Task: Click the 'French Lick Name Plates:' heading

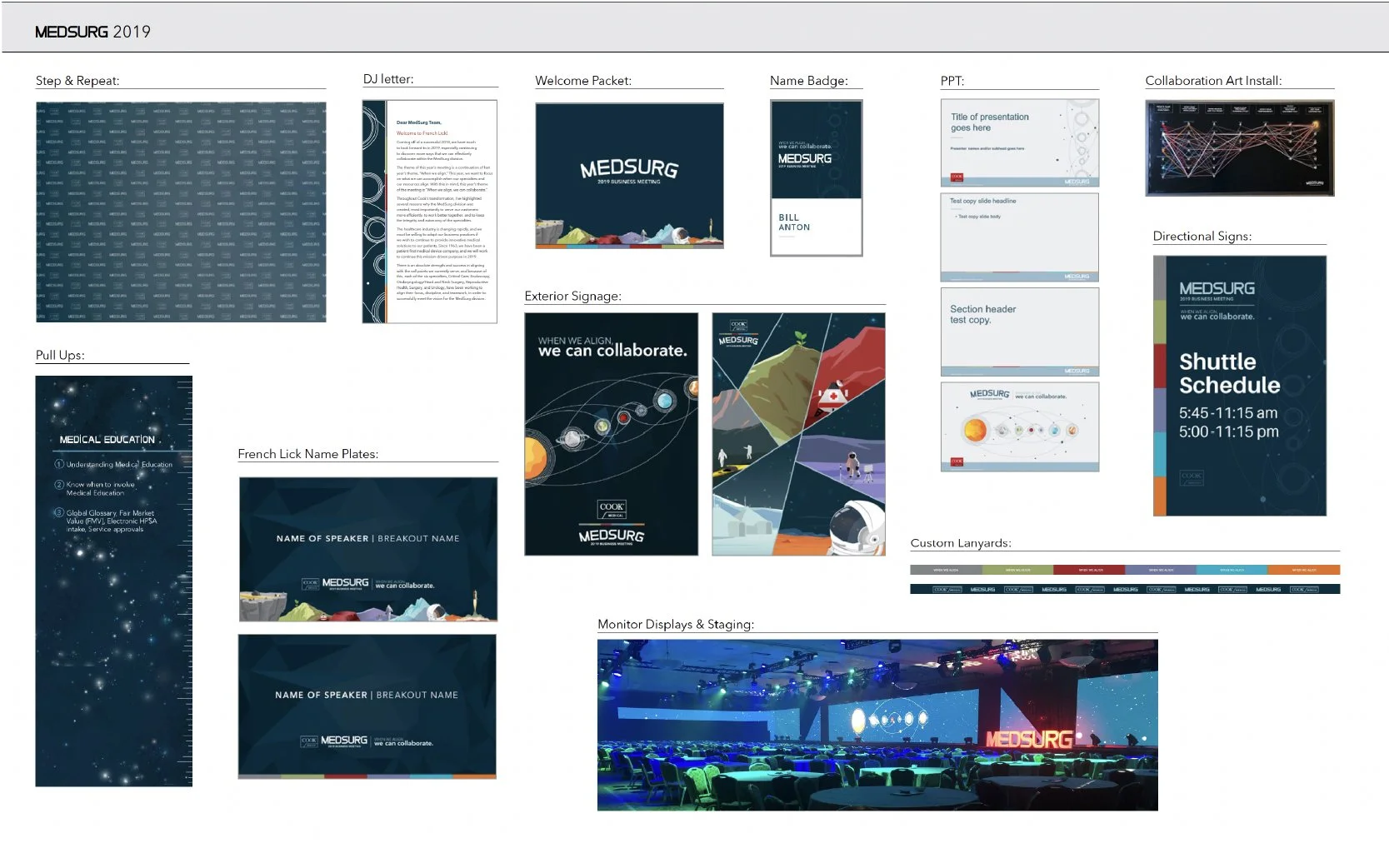Action: pos(308,454)
